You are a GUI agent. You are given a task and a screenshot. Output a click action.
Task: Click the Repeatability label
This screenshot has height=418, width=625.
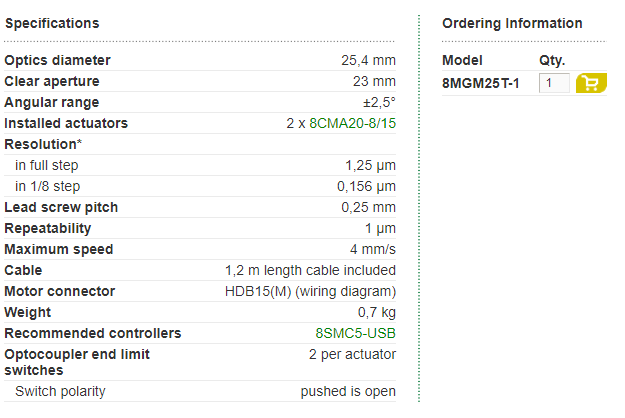(x=48, y=228)
